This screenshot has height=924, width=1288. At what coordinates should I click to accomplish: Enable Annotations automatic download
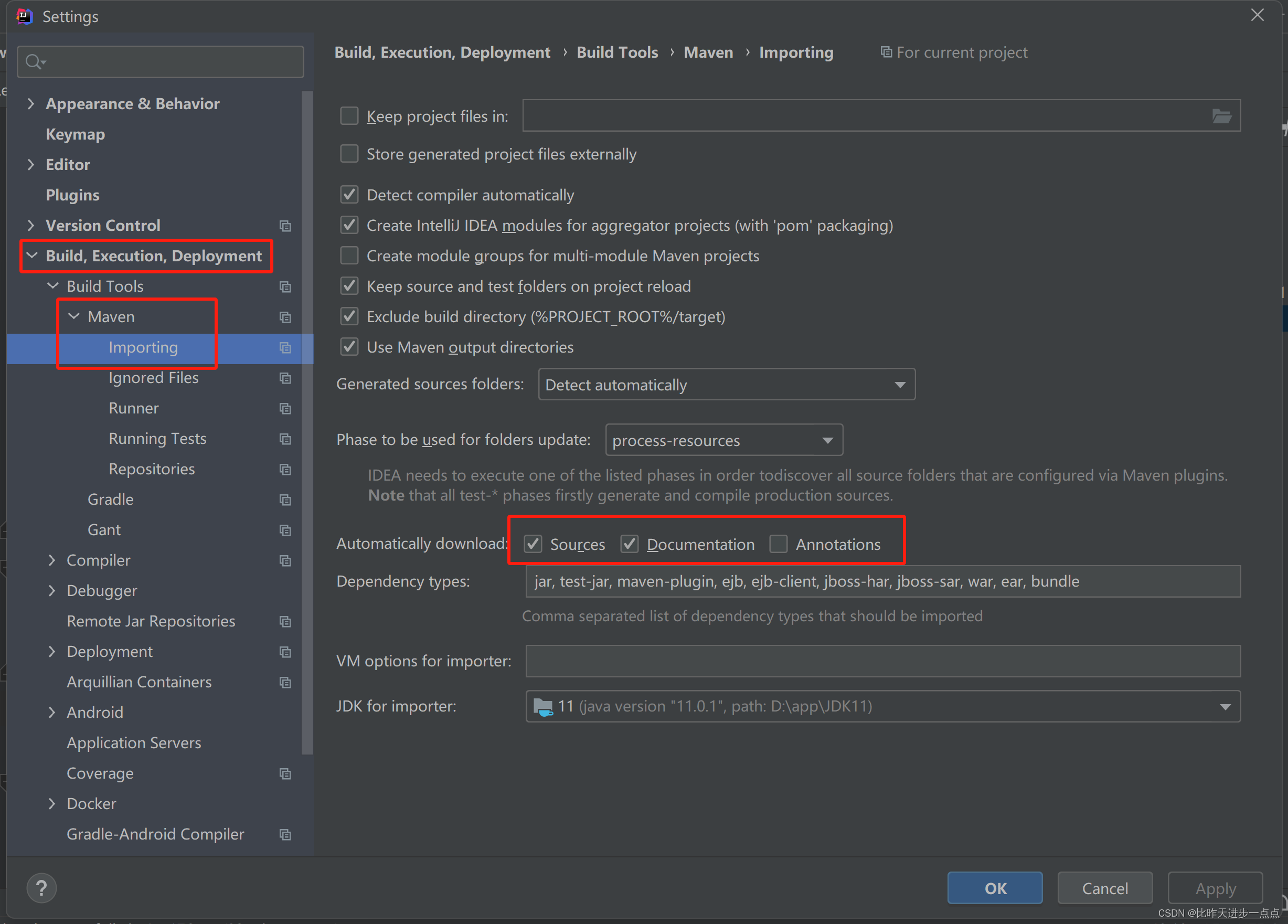[x=779, y=544]
